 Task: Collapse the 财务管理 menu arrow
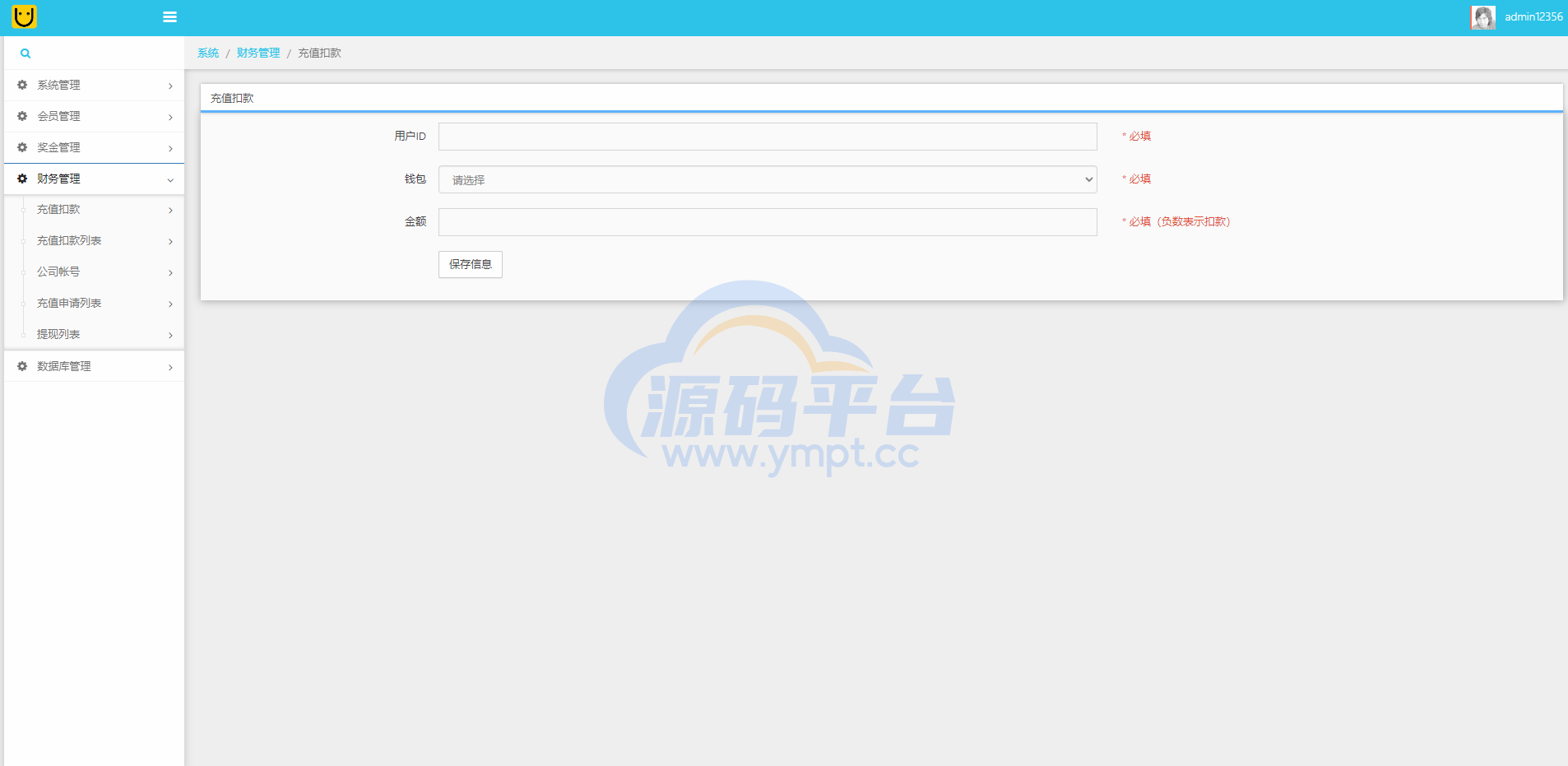click(x=170, y=179)
